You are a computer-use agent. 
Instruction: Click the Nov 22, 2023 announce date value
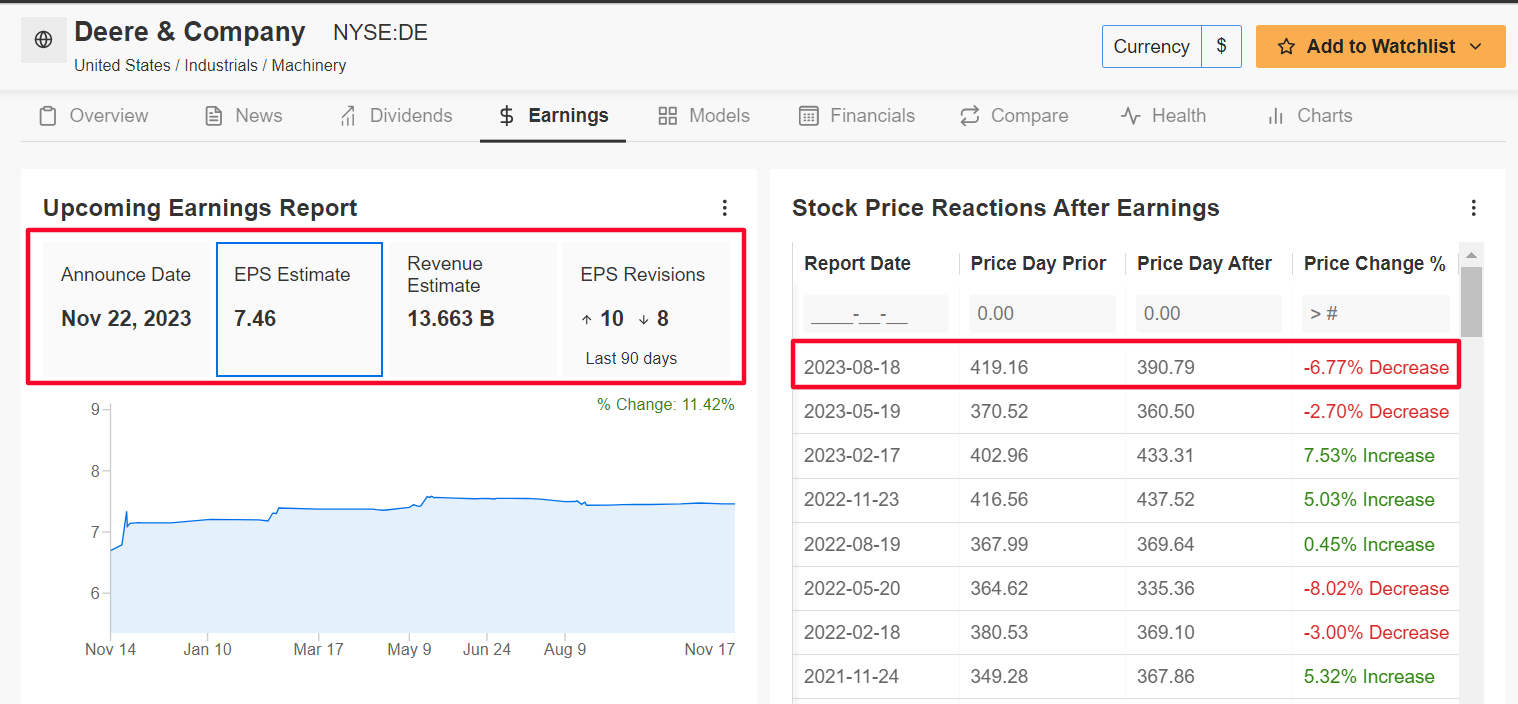(x=126, y=319)
